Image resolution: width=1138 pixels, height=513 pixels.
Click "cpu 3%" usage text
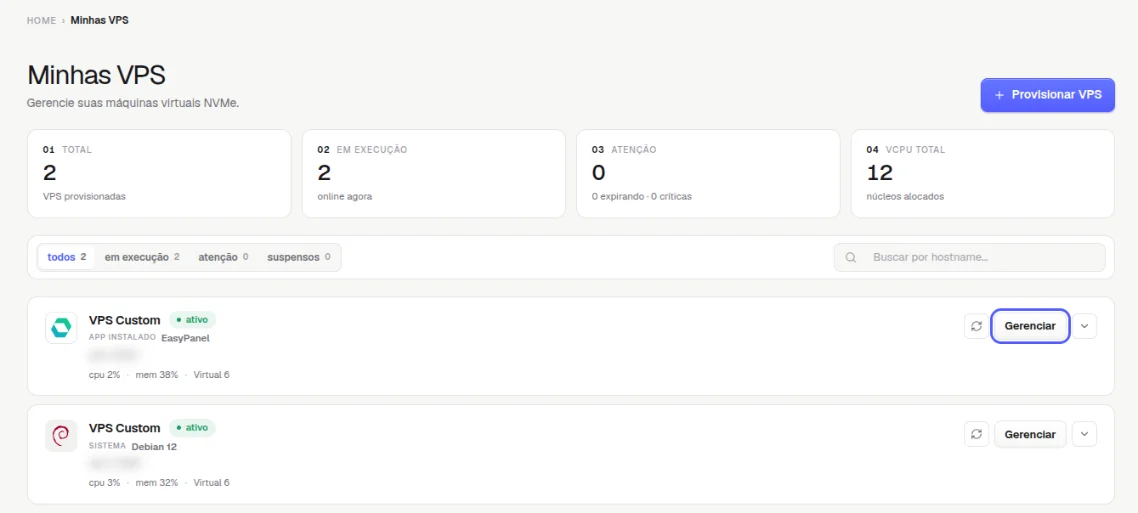[105, 483]
